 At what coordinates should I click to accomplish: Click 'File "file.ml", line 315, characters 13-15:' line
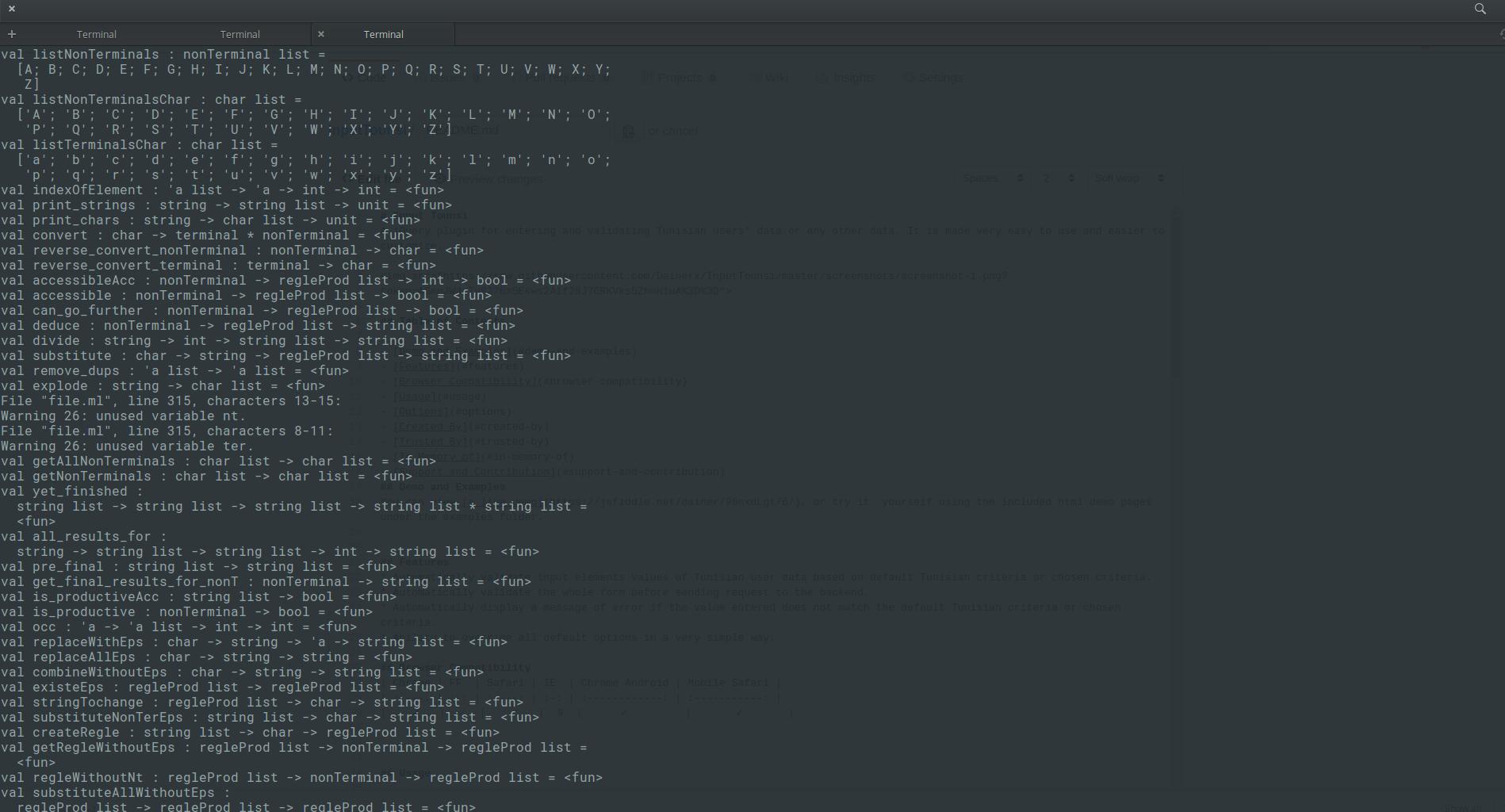coord(171,401)
